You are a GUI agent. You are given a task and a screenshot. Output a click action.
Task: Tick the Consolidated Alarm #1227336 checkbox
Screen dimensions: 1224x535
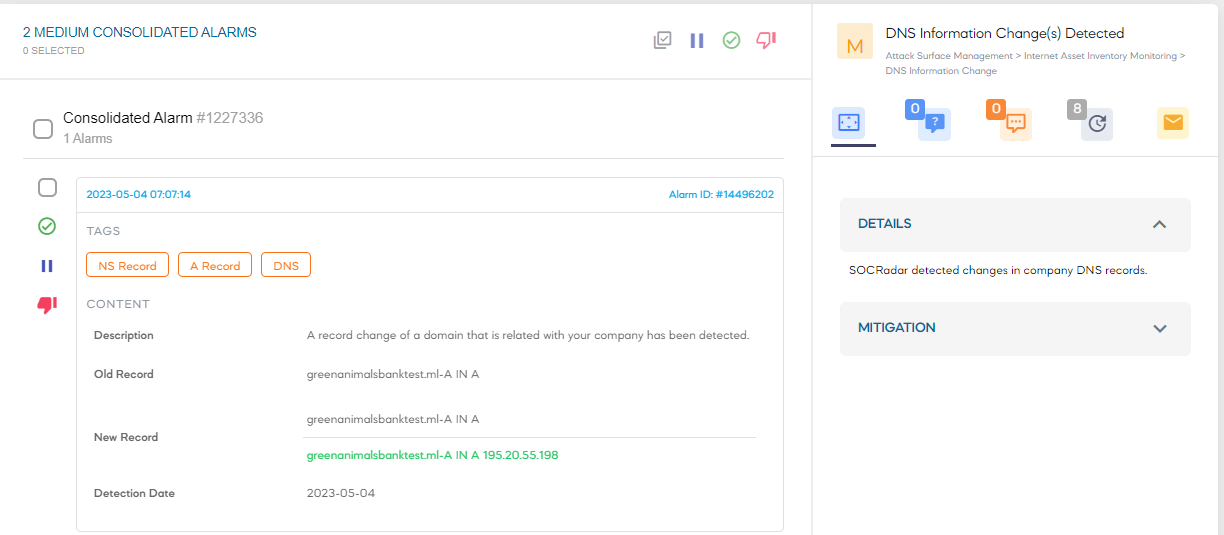point(43,129)
